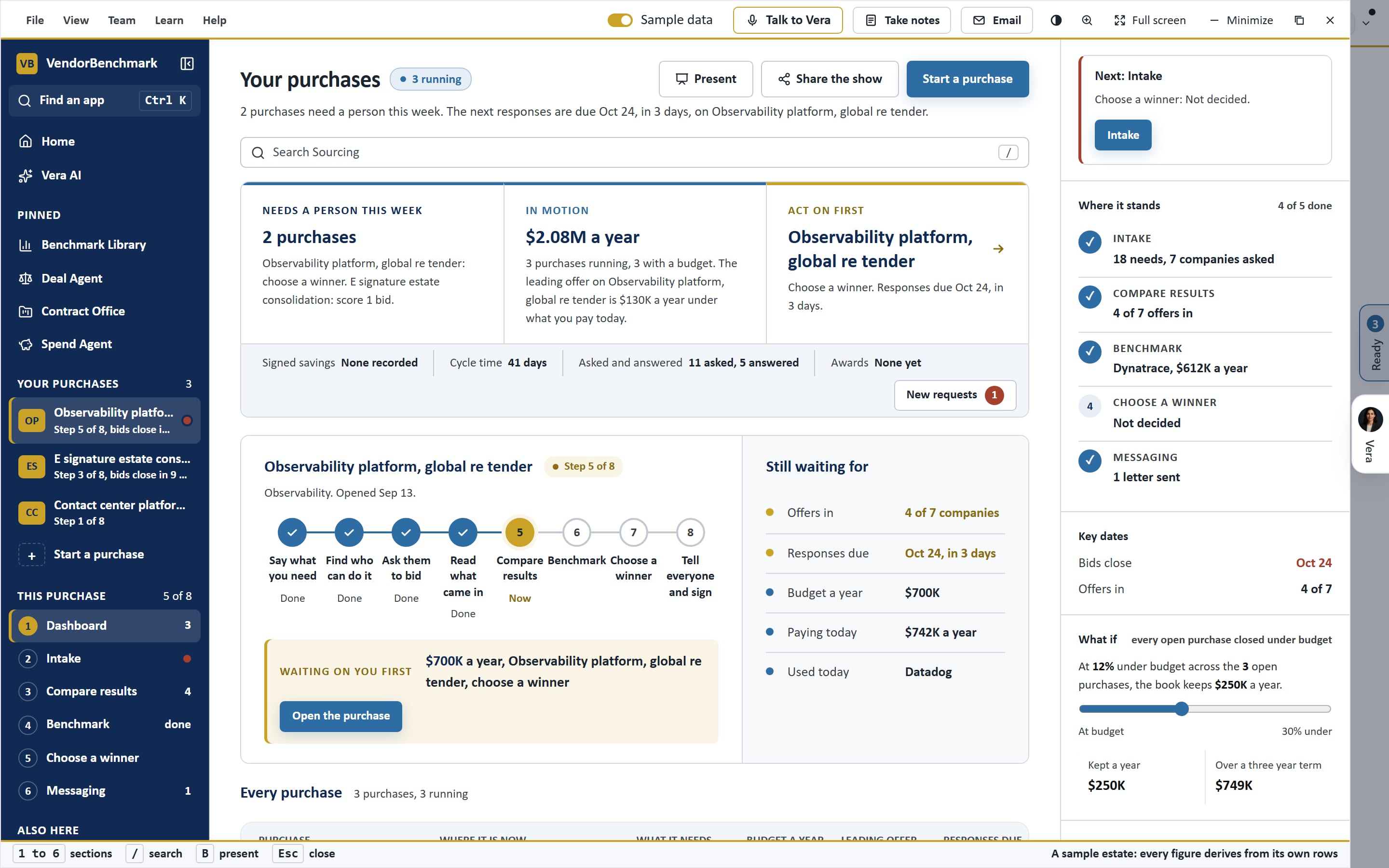Click Talk to Vera button
This screenshot has height=868, width=1389.
click(x=788, y=20)
